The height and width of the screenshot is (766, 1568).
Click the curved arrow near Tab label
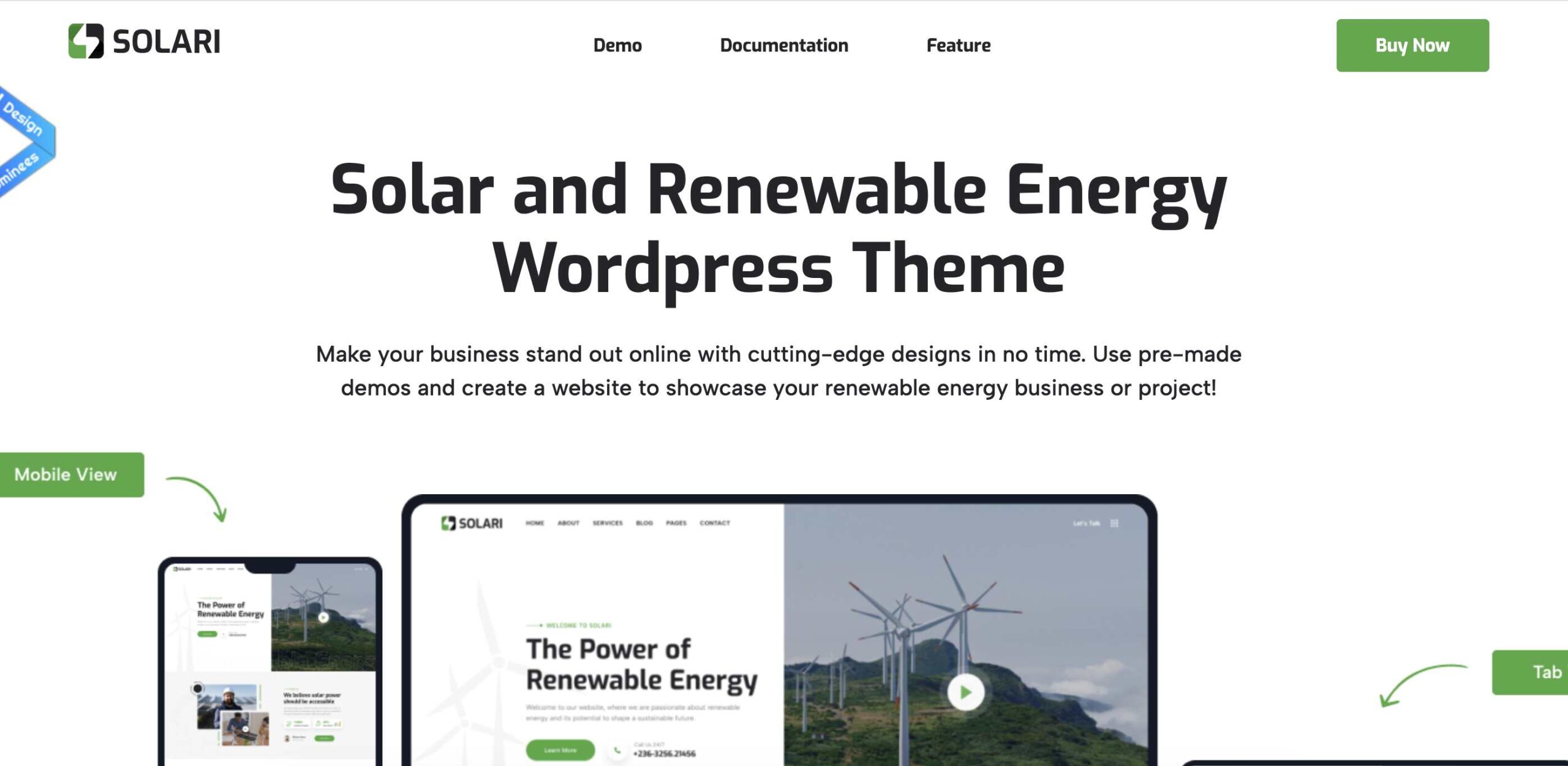[1423, 685]
